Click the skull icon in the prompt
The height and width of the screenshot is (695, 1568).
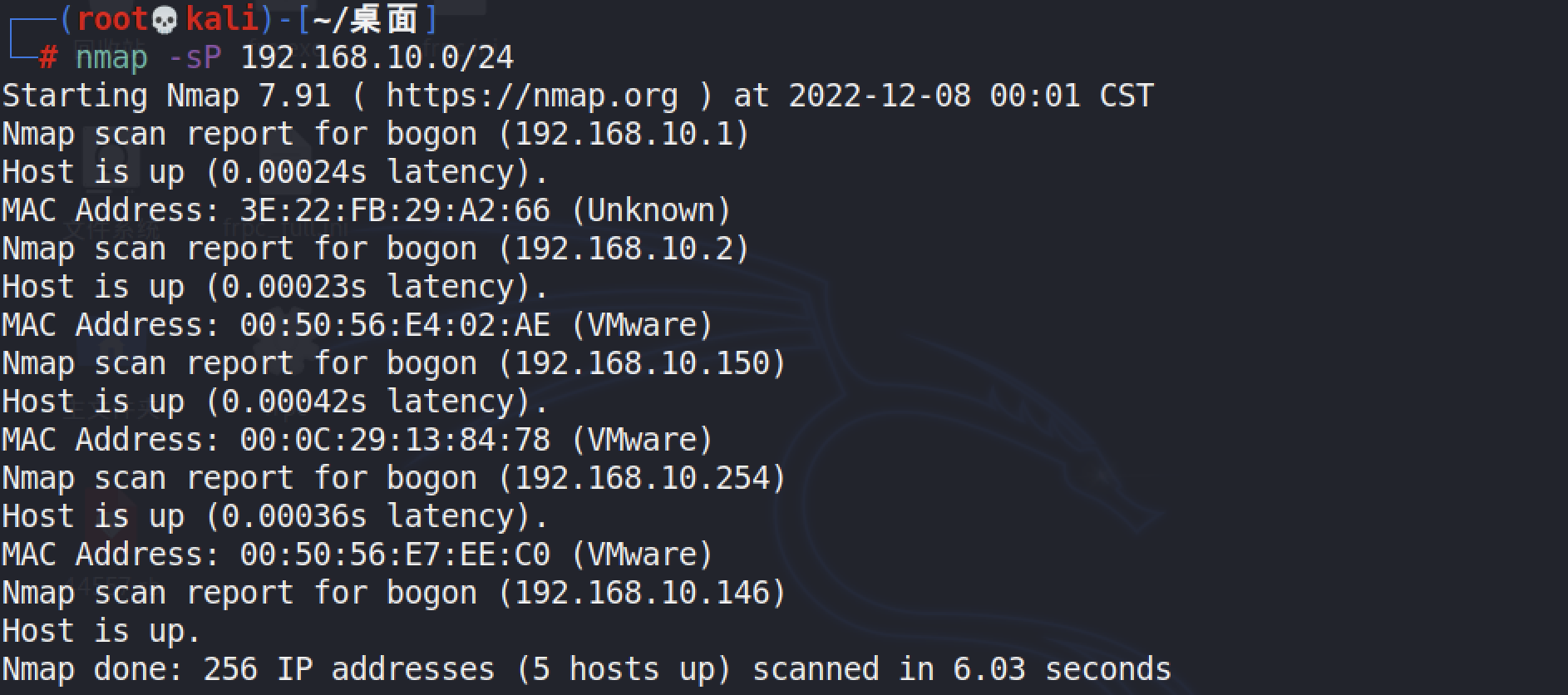tap(165, 20)
